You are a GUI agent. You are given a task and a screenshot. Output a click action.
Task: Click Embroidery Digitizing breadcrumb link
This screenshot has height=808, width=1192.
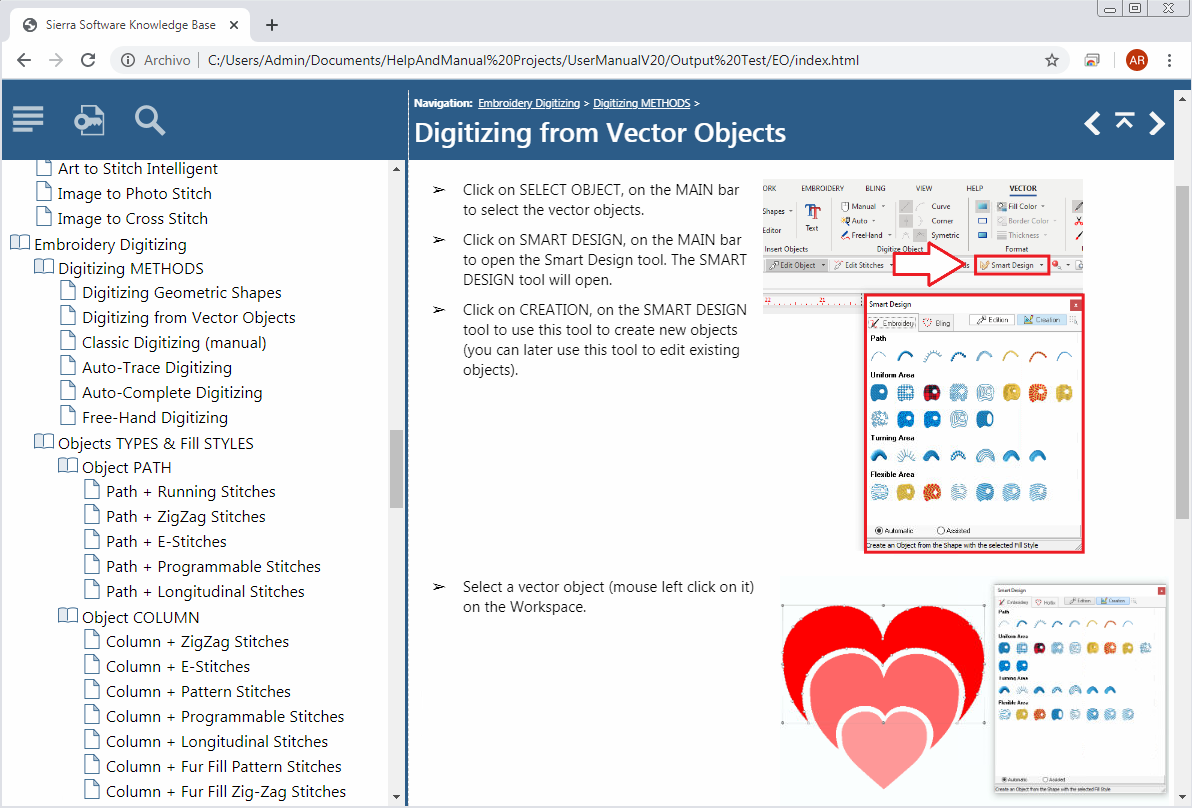tap(529, 103)
